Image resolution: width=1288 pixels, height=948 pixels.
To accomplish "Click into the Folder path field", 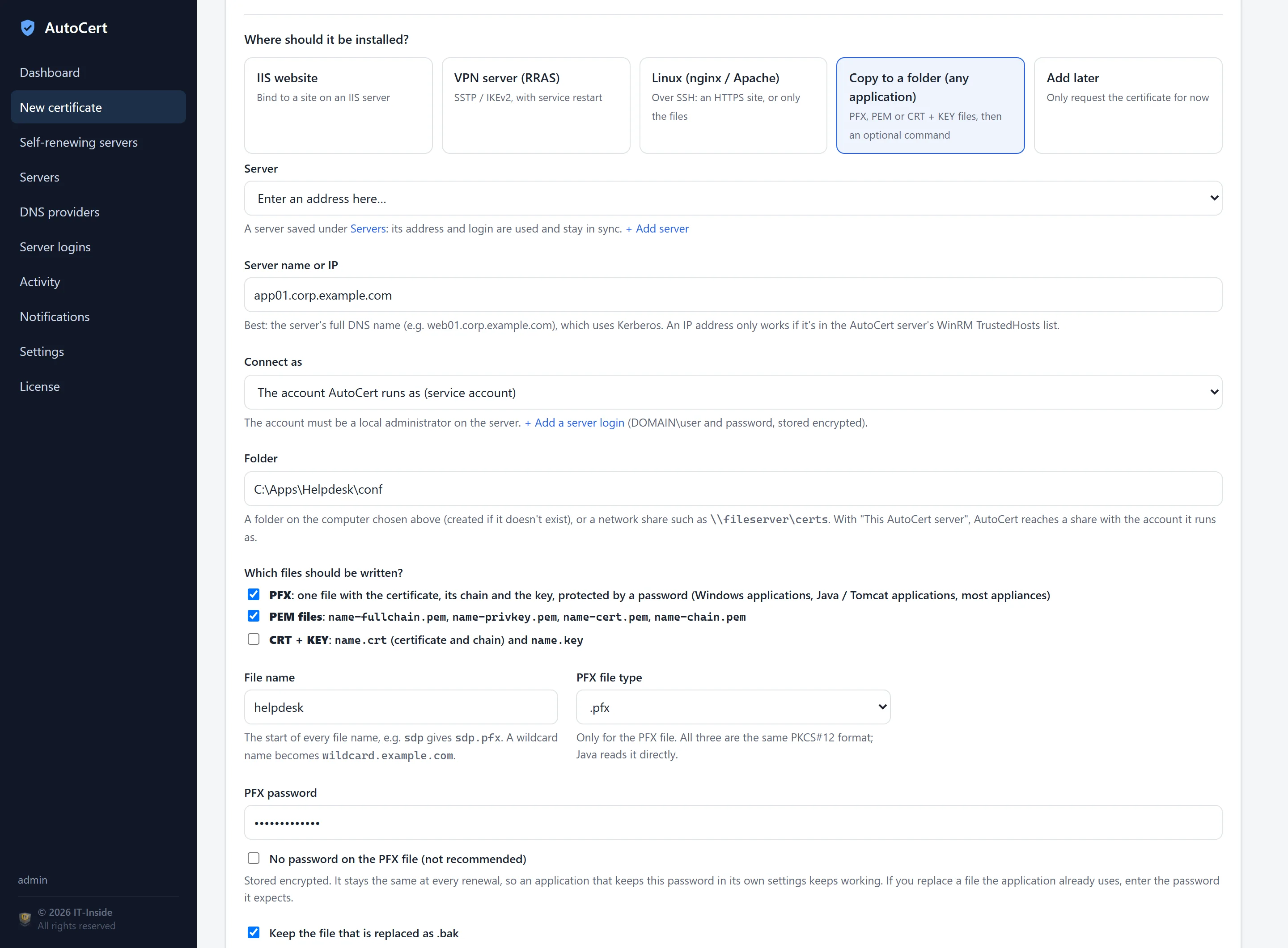I will [733, 489].
